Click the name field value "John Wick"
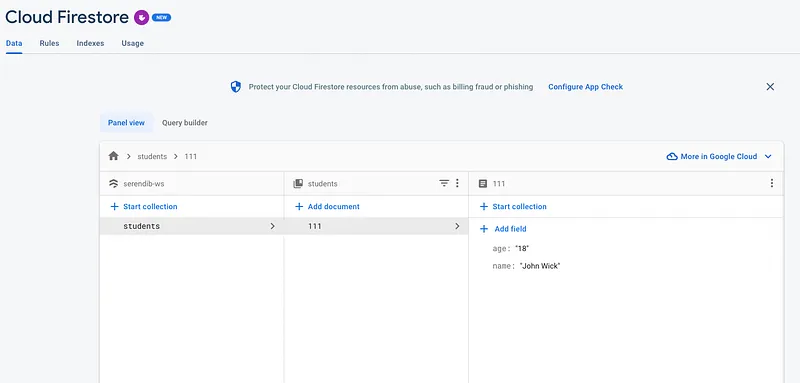800x383 pixels. coord(540,266)
